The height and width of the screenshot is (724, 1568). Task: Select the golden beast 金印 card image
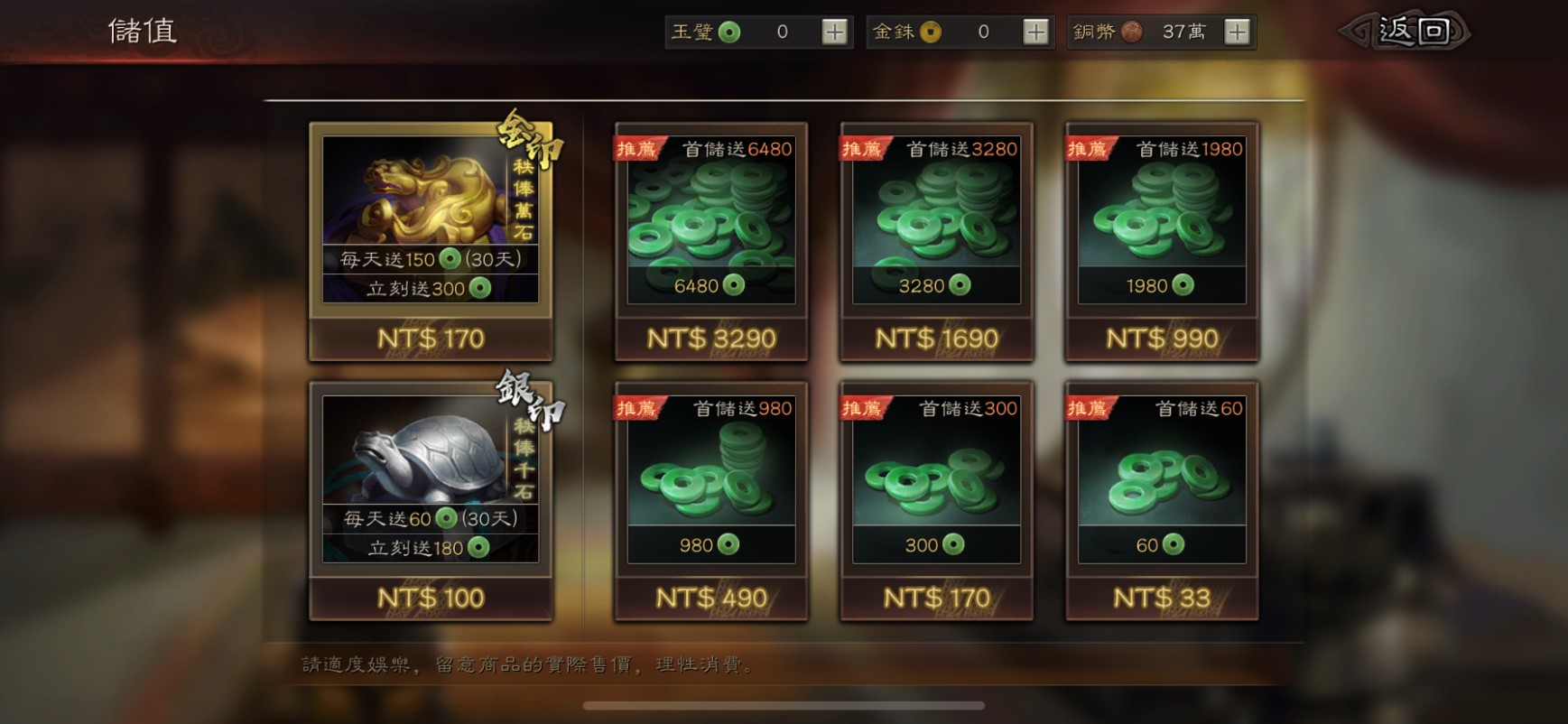point(431,219)
